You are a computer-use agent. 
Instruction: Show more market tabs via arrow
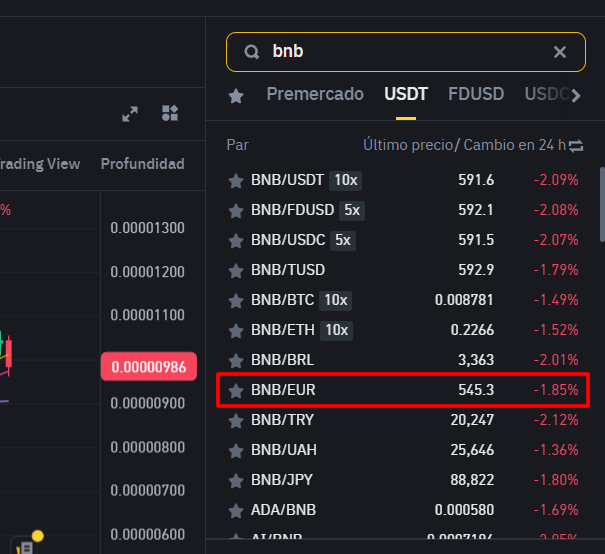[576, 96]
